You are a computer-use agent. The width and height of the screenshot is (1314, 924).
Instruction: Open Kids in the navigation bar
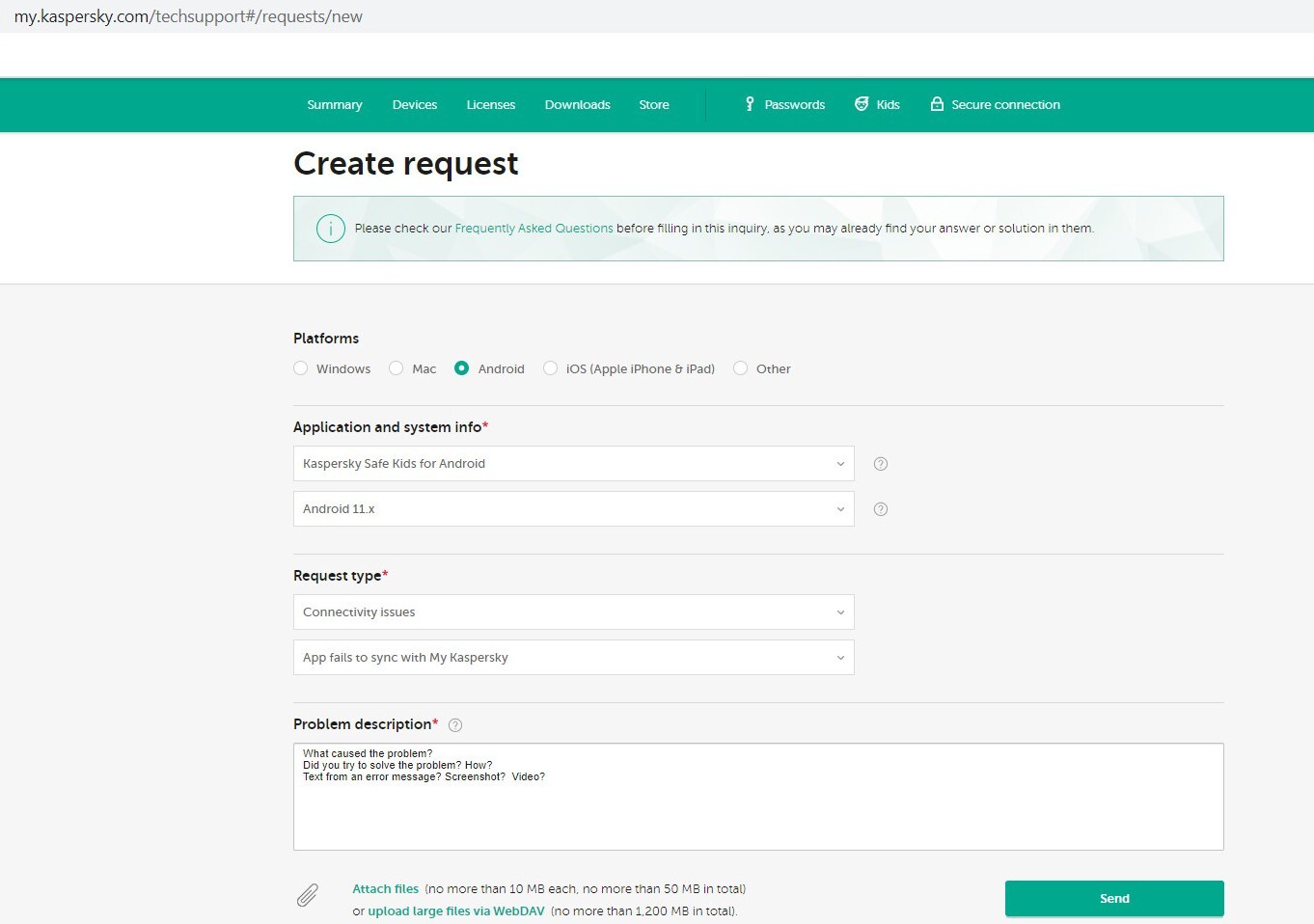(x=889, y=105)
